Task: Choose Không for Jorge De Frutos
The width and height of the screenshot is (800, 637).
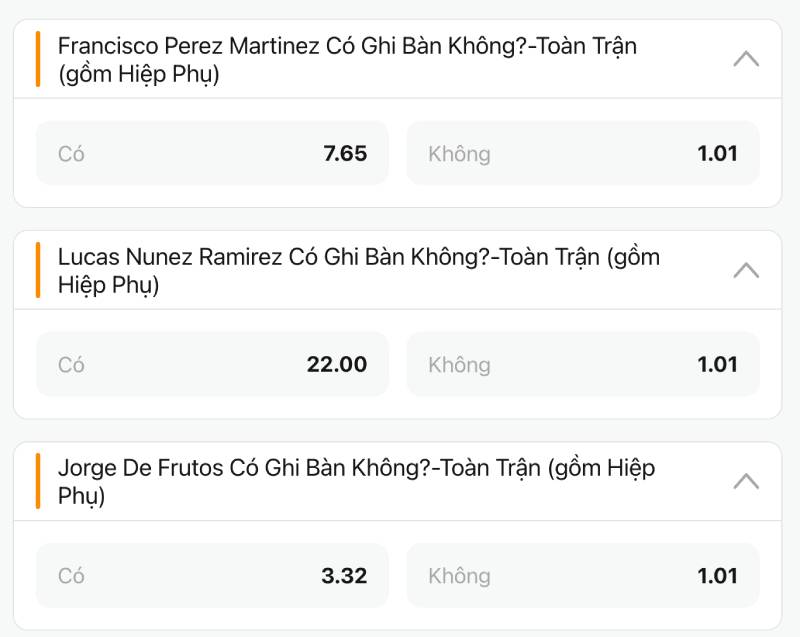Action: click(582, 576)
